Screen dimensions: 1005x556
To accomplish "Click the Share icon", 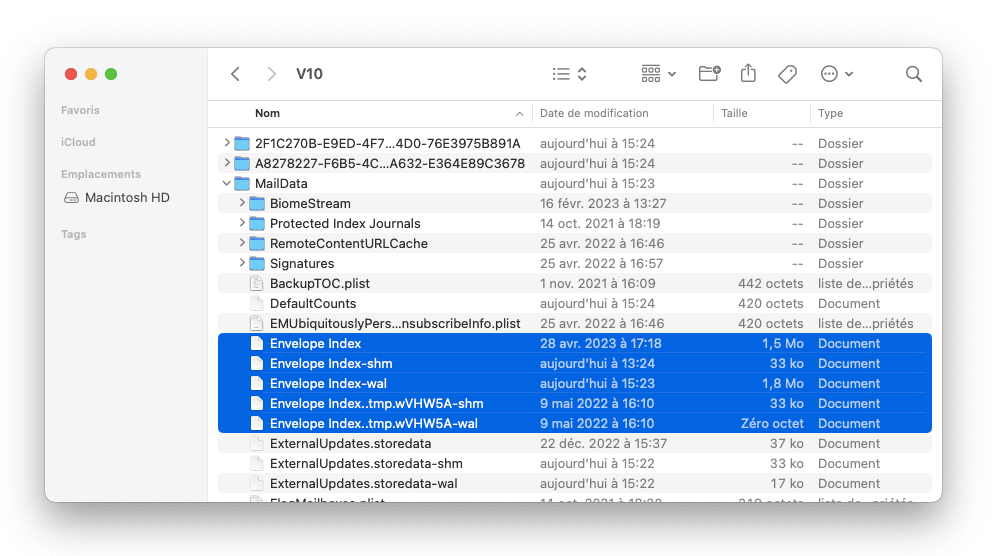I will pyautogui.click(x=748, y=74).
